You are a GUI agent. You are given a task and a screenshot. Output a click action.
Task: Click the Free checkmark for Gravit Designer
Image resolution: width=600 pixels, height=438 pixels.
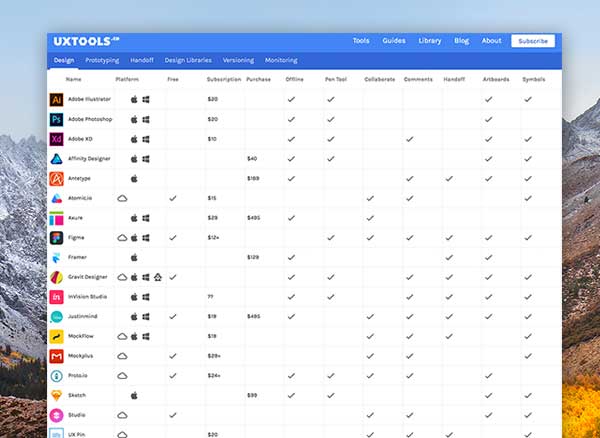[x=173, y=277]
